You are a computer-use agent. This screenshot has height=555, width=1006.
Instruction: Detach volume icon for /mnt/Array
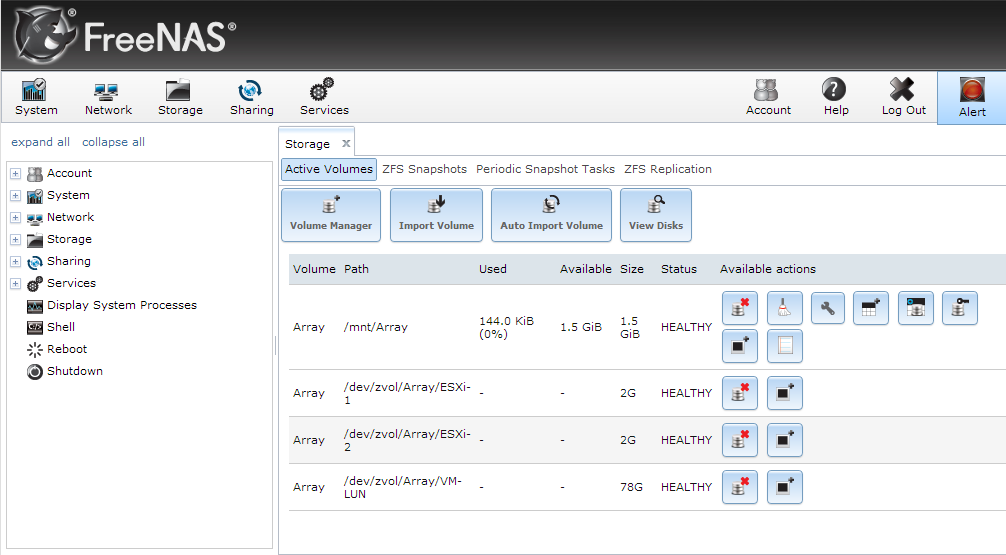740,308
